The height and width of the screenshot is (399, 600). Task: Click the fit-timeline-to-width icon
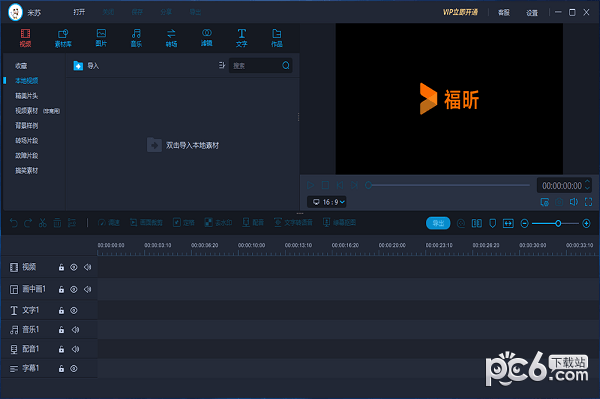(x=508, y=223)
